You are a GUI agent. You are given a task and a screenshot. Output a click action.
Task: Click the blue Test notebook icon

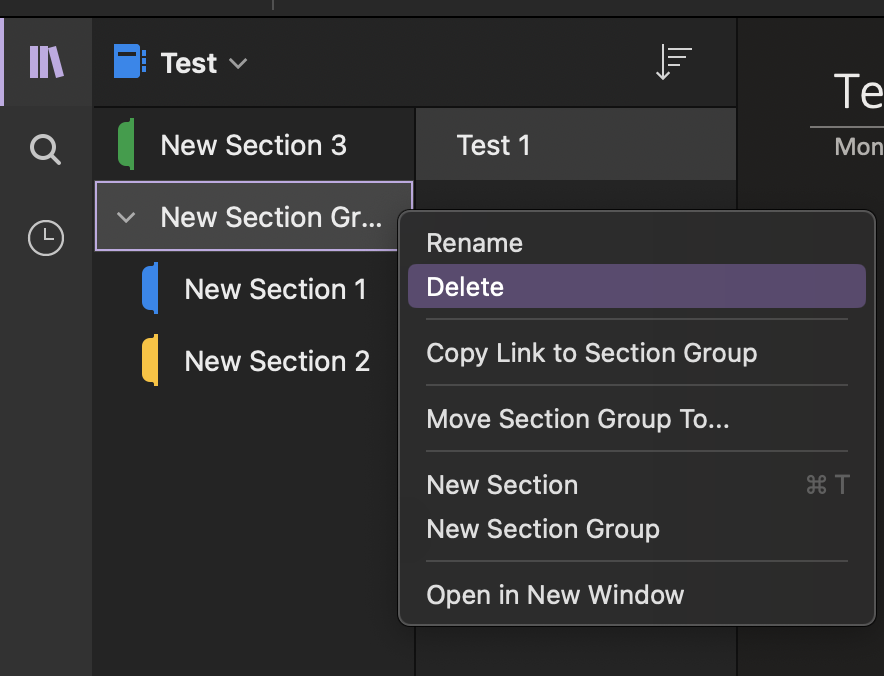point(130,61)
